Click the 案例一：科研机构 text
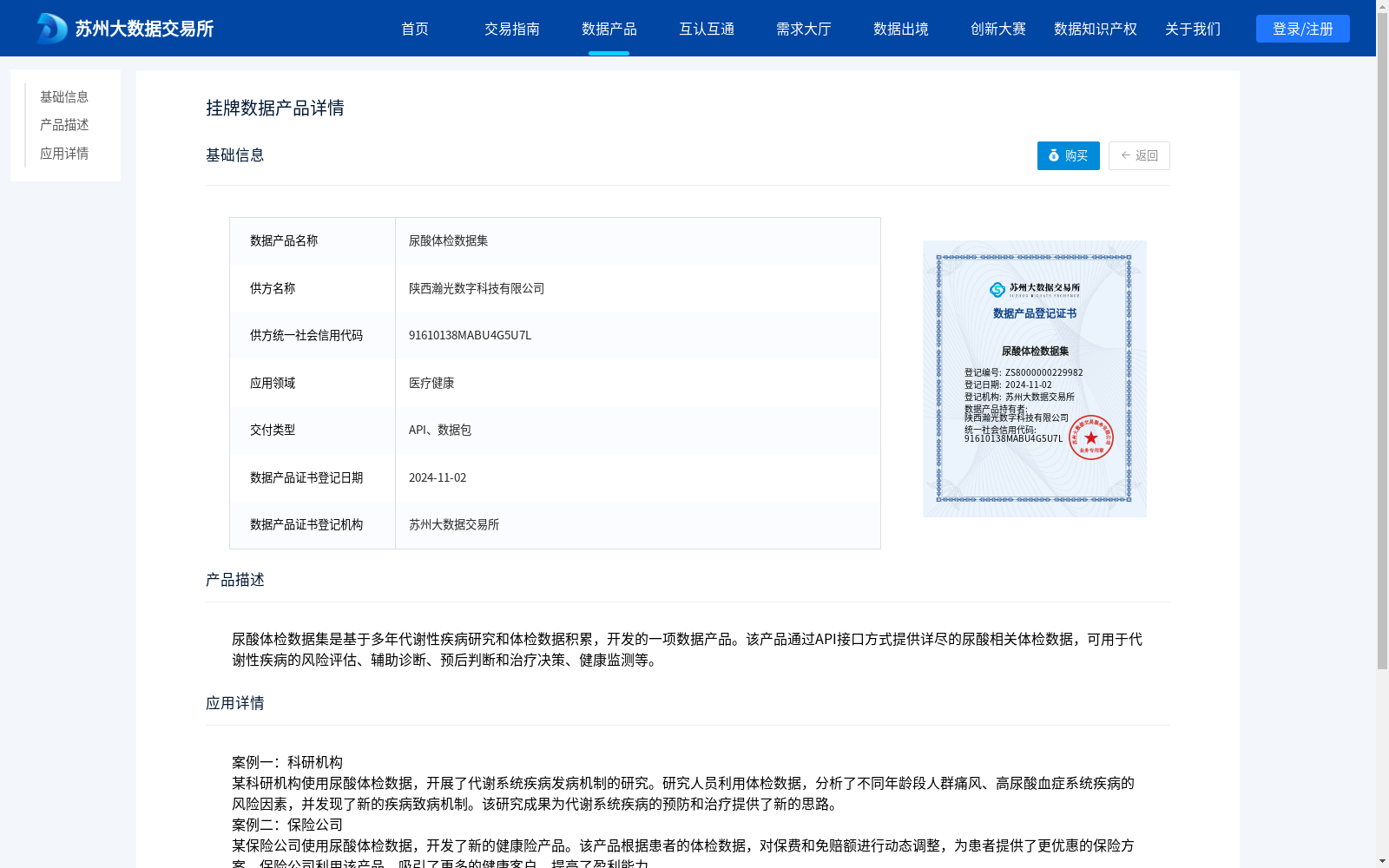The width and height of the screenshot is (1389, 868). [287, 762]
